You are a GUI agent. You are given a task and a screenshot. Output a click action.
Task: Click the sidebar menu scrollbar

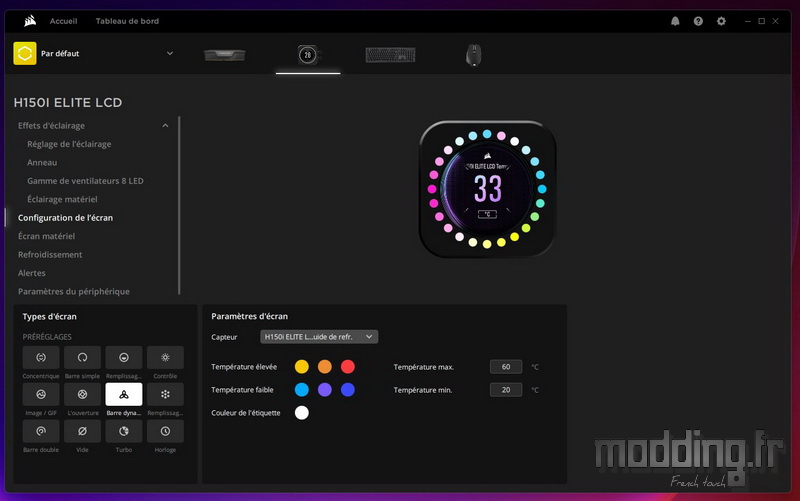pos(179,205)
